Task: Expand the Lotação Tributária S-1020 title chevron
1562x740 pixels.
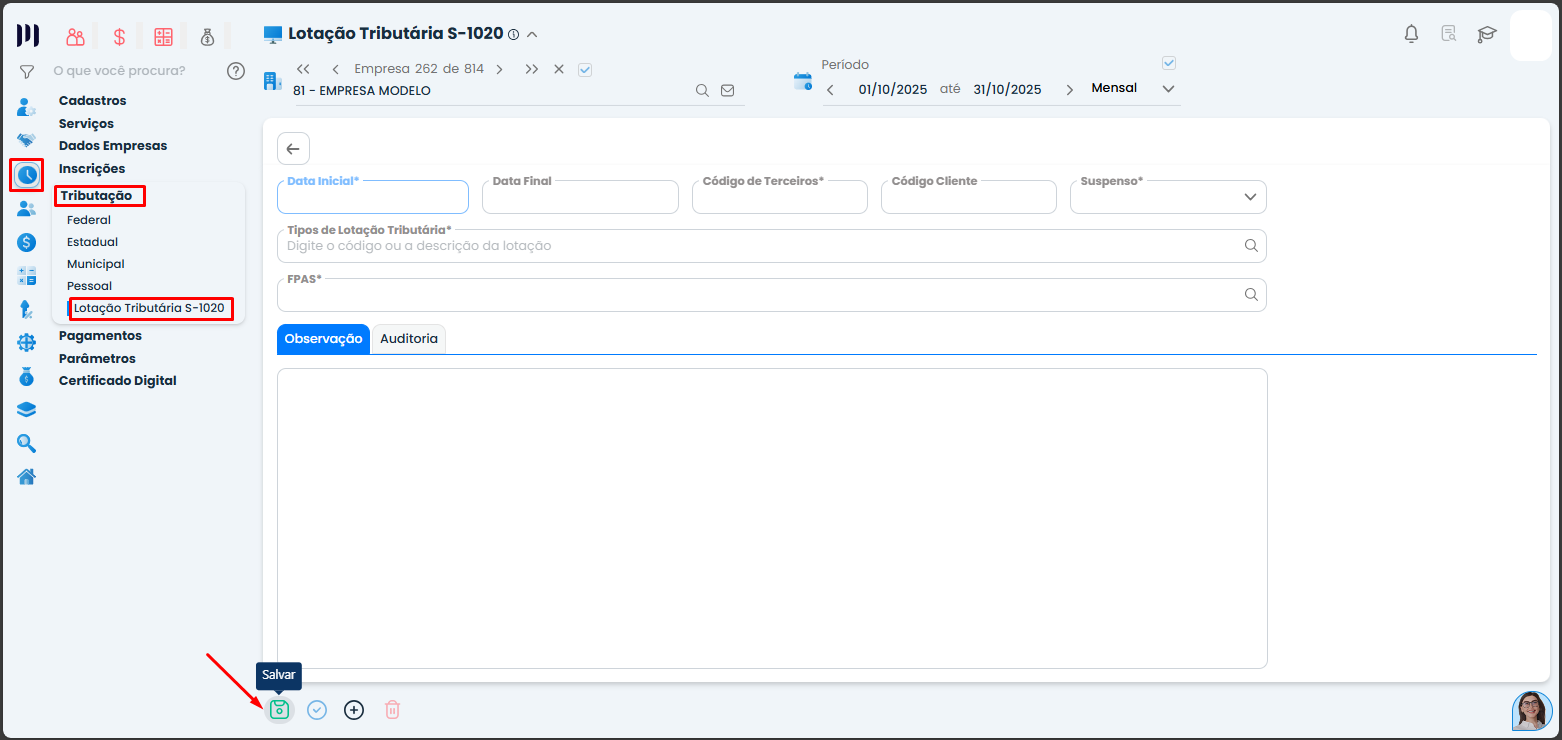Action: pyautogui.click(x=532, y=34)
